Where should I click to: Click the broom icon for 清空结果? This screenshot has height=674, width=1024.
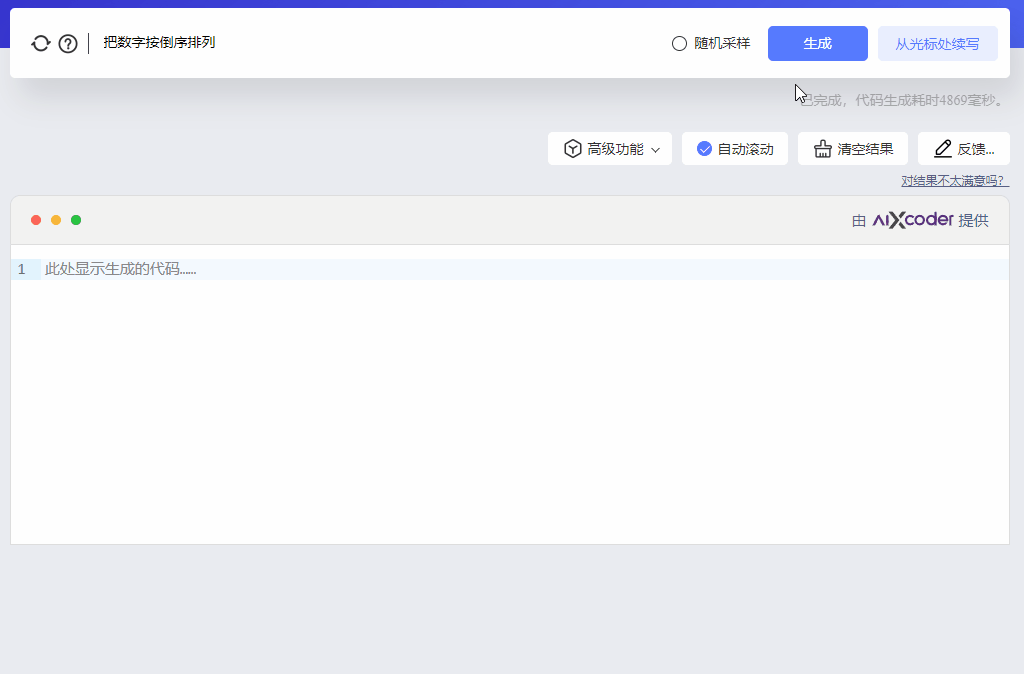tap(823, 149)
